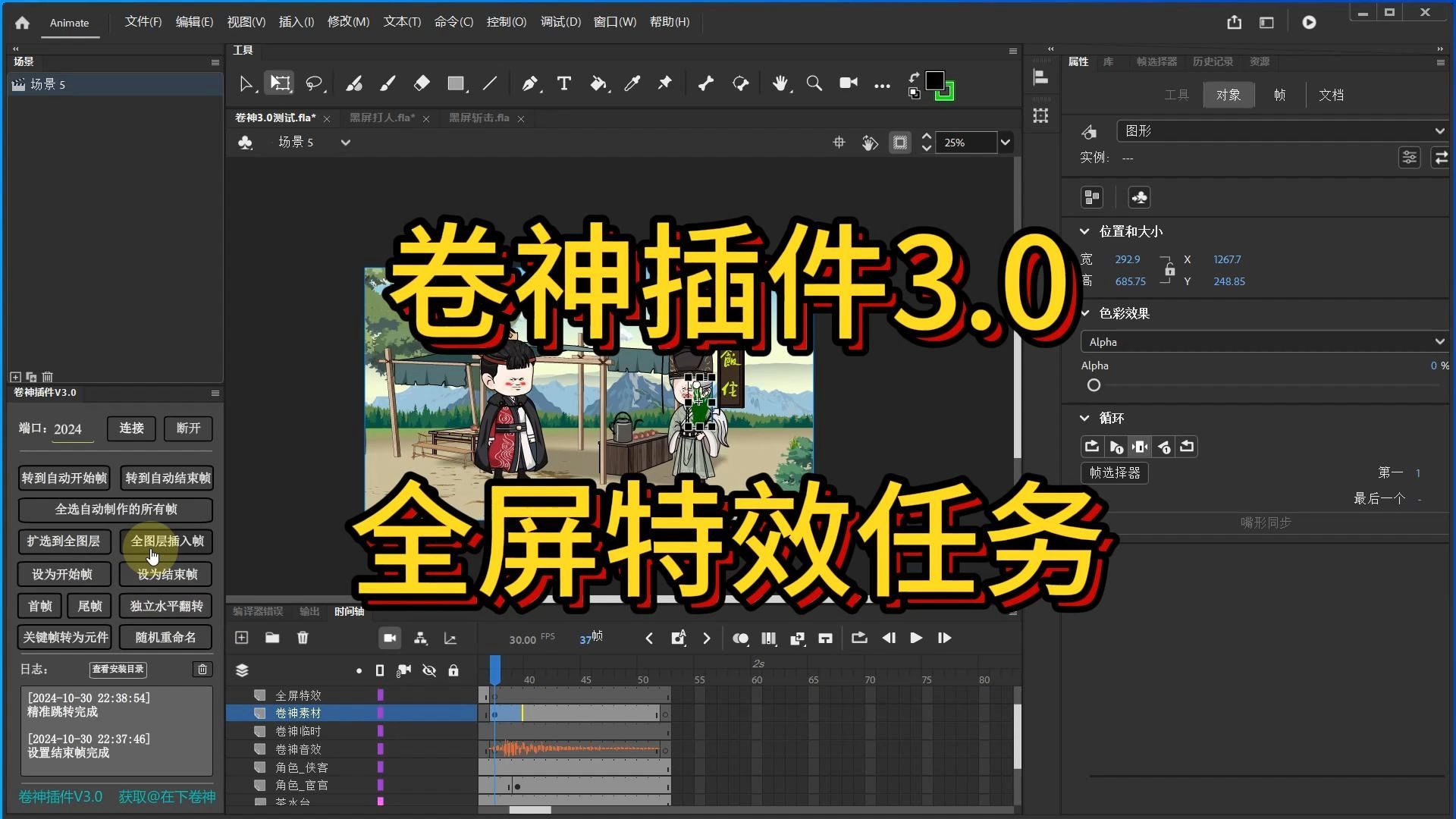Click frame 37 on timeline
The width and height of the screenshot is (1456, 819).
pos(494,680)
